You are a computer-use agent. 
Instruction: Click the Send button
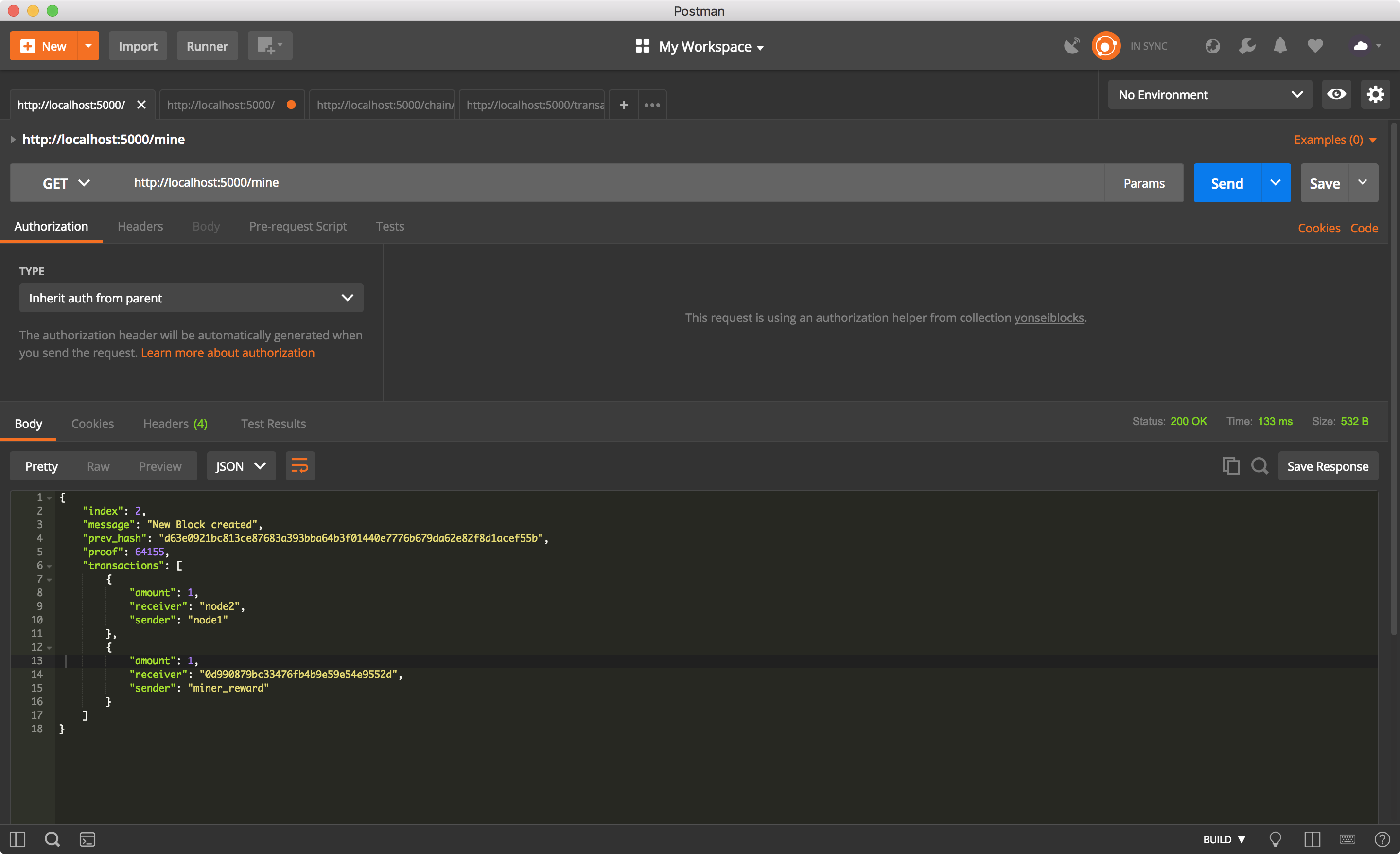1227,183
